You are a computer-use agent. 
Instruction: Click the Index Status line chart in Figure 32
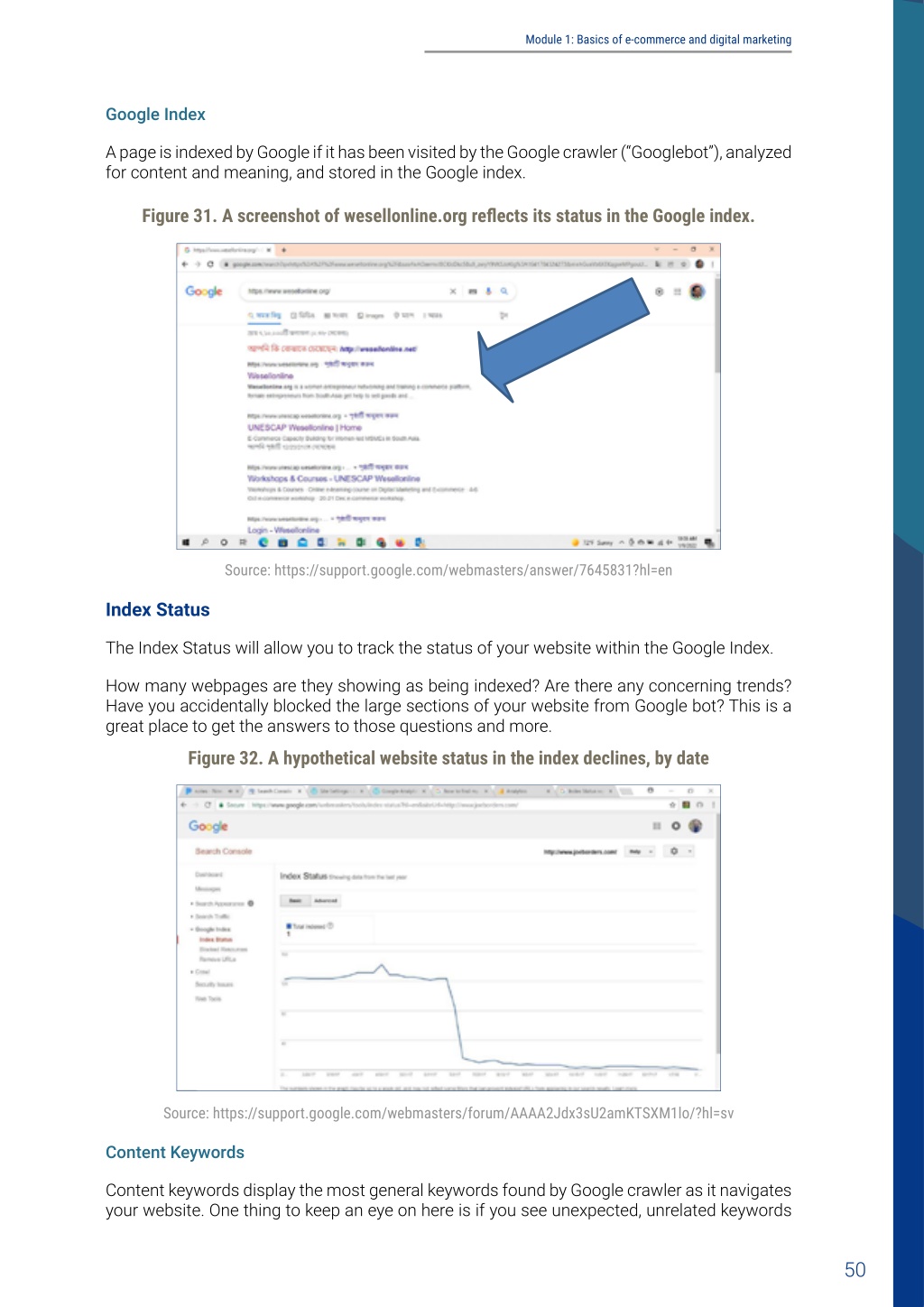click(492, 1015)
